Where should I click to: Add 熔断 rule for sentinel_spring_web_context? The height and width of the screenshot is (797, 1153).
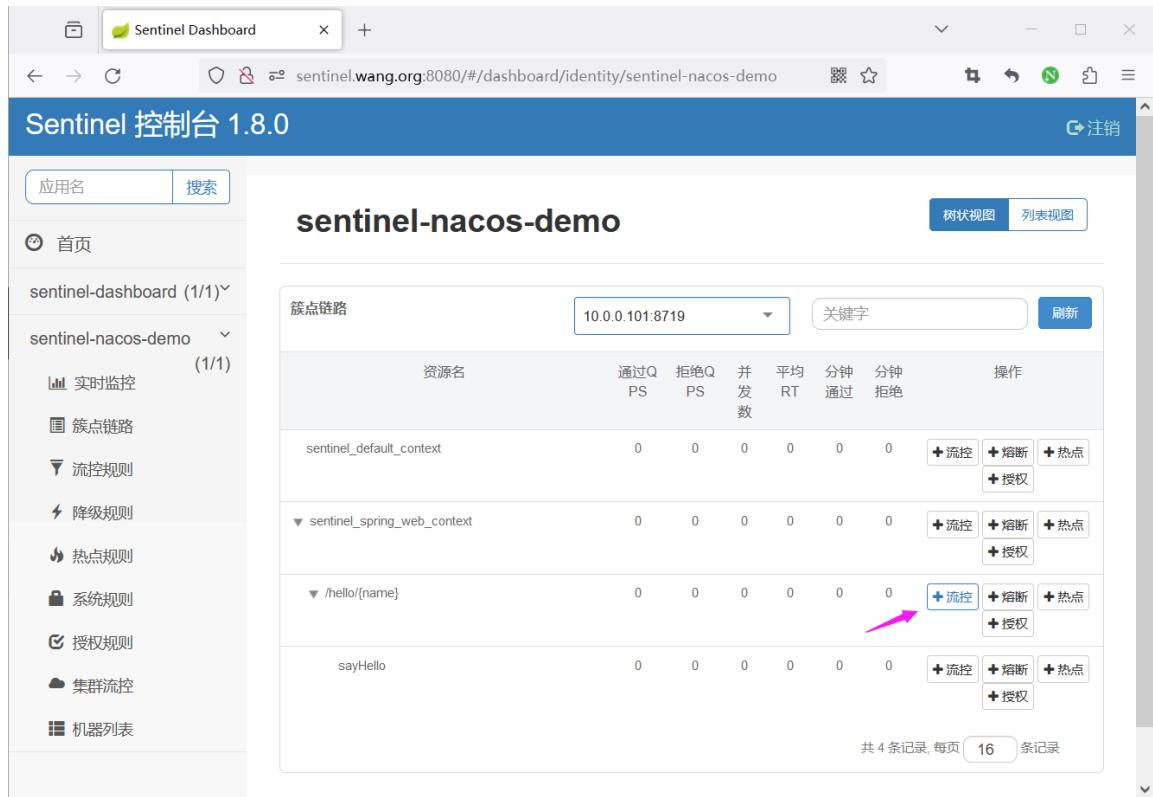[x=1007, y=525]
